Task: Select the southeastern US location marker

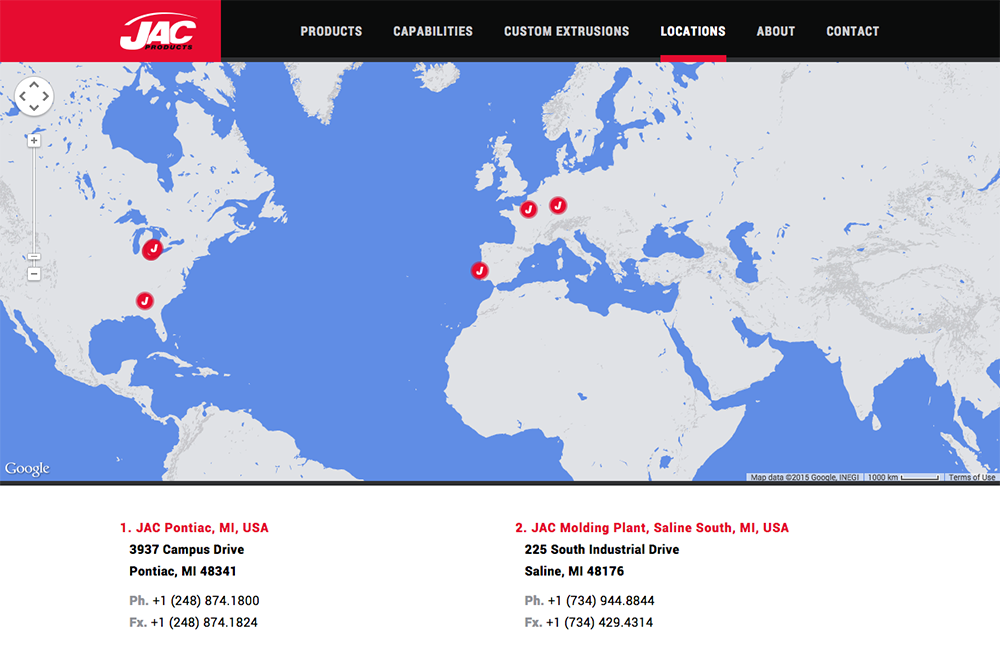Action: 145,299
